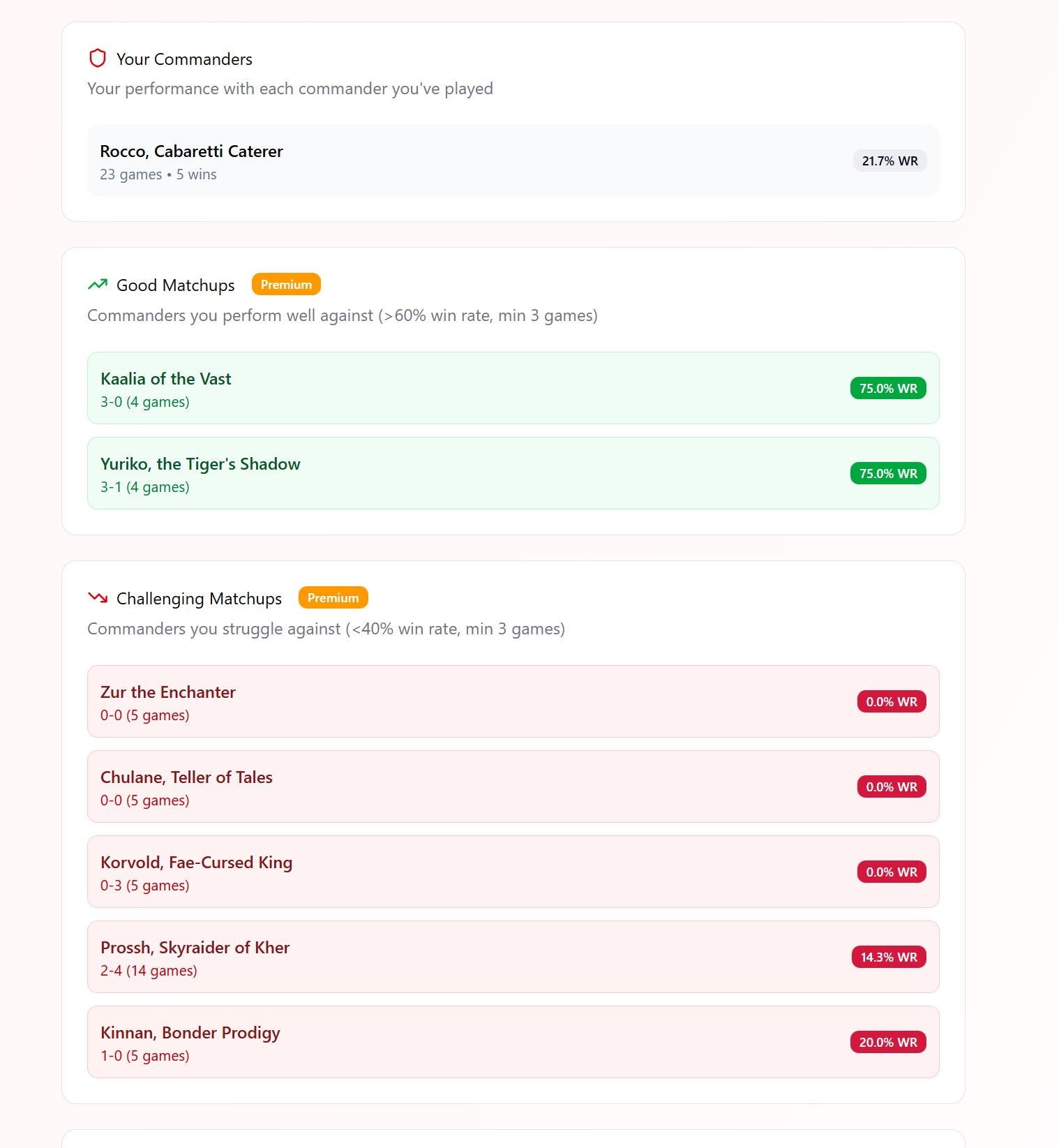This screenshot has height=1148, width=1059.
Task: Select Kinnan, Bonder Prodigy matchup
Action: (513, 1042)
